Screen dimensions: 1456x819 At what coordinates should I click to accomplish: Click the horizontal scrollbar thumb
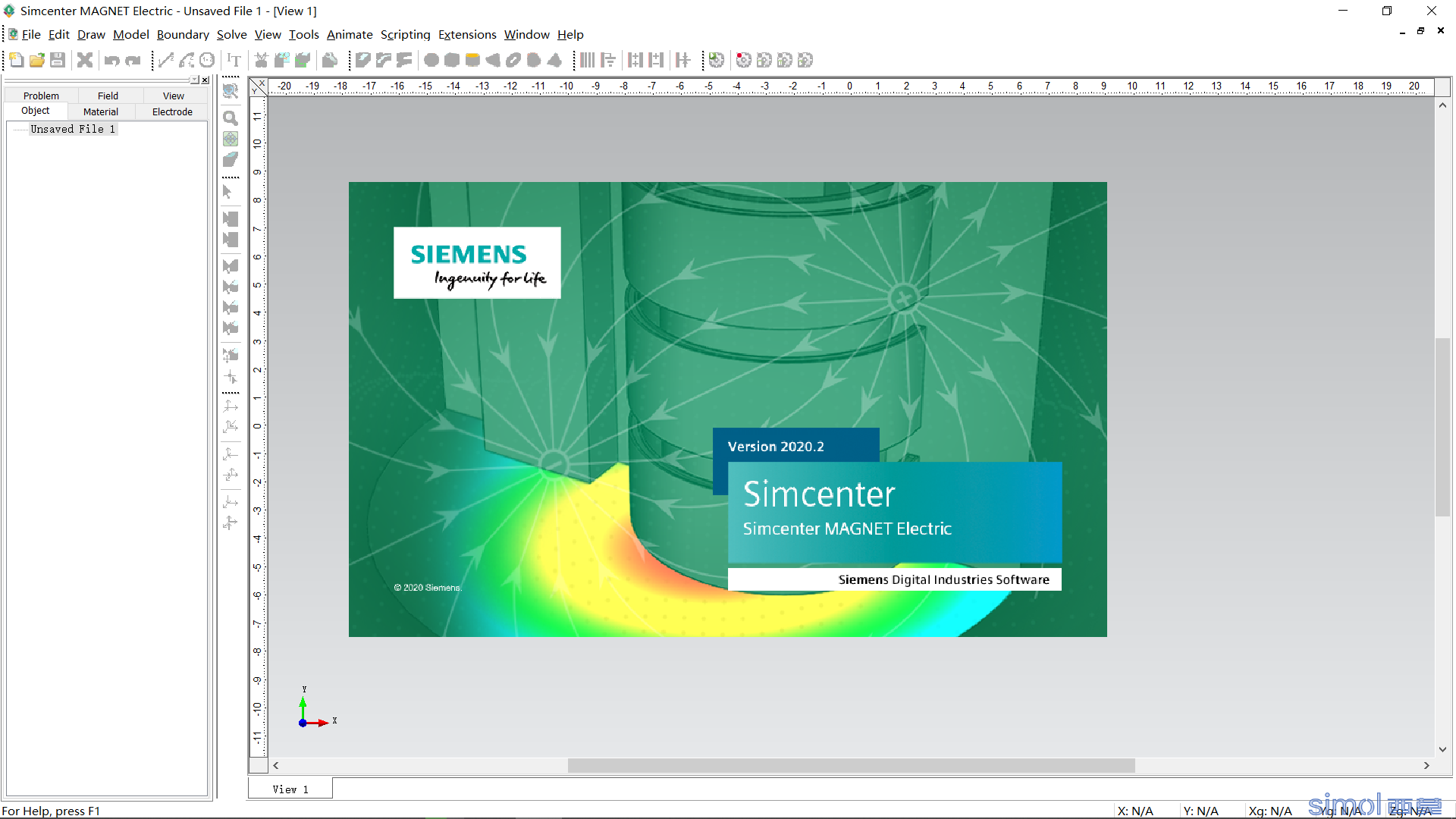click(x=851, y=766)
